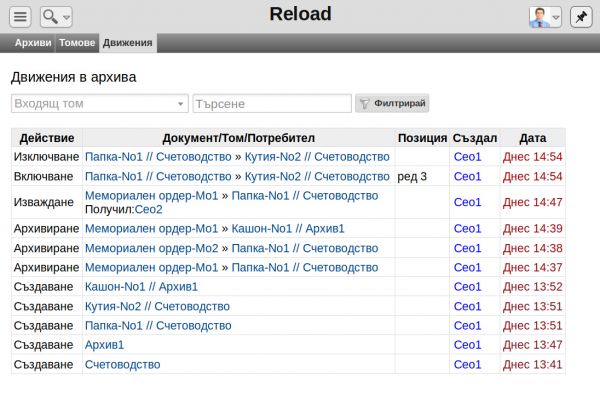Expand the search options arrow
This screenshot has height=397, width=600.
coord(66,18)
